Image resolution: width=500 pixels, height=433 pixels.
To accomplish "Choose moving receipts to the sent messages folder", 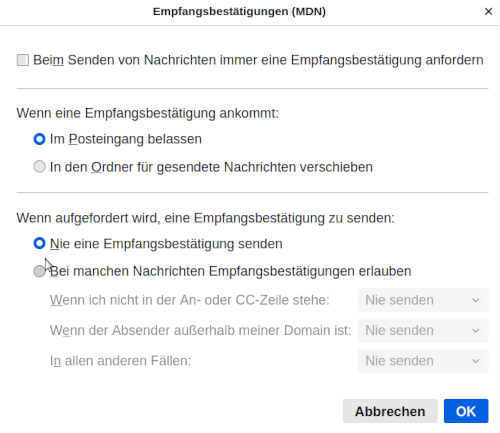I will 39,166.
